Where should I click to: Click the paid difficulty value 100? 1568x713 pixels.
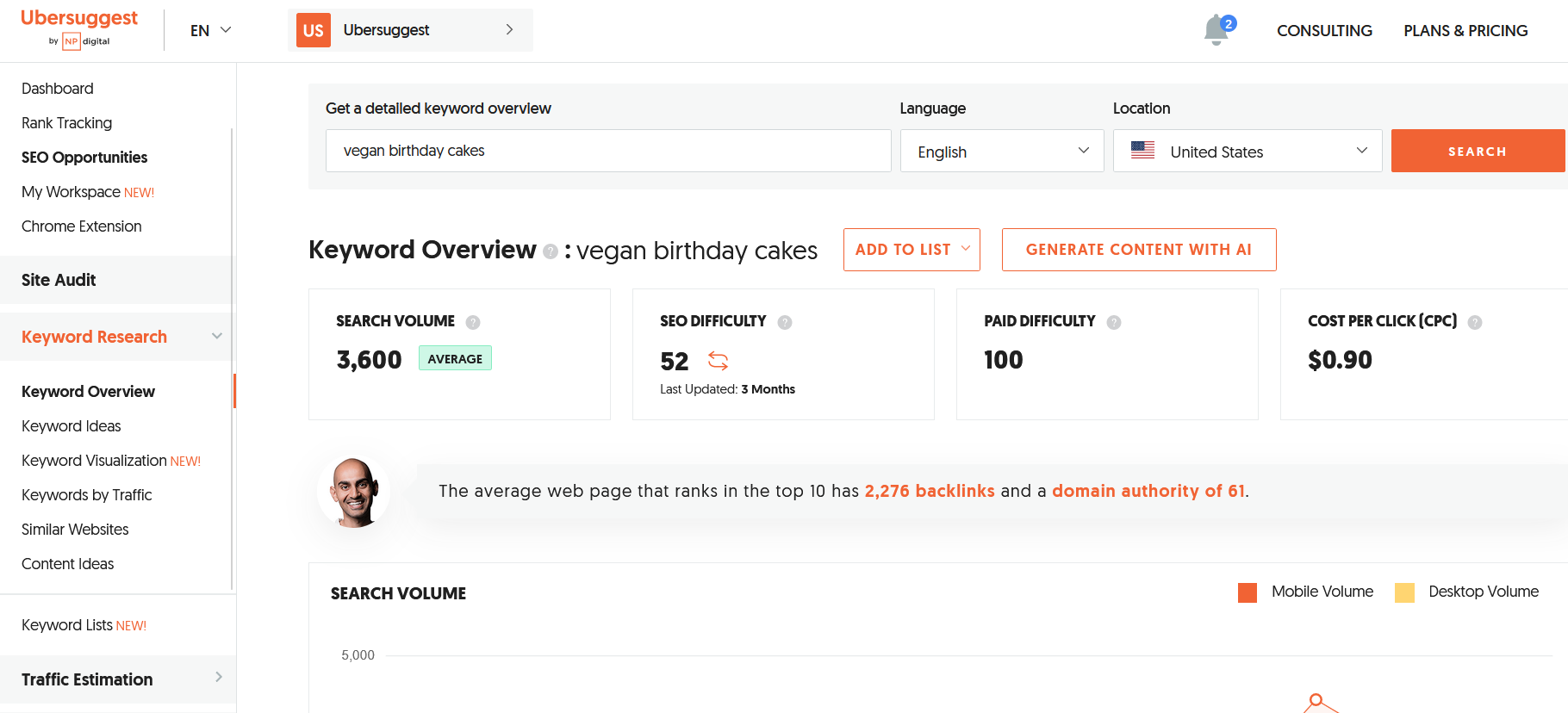click(1004, 360)
